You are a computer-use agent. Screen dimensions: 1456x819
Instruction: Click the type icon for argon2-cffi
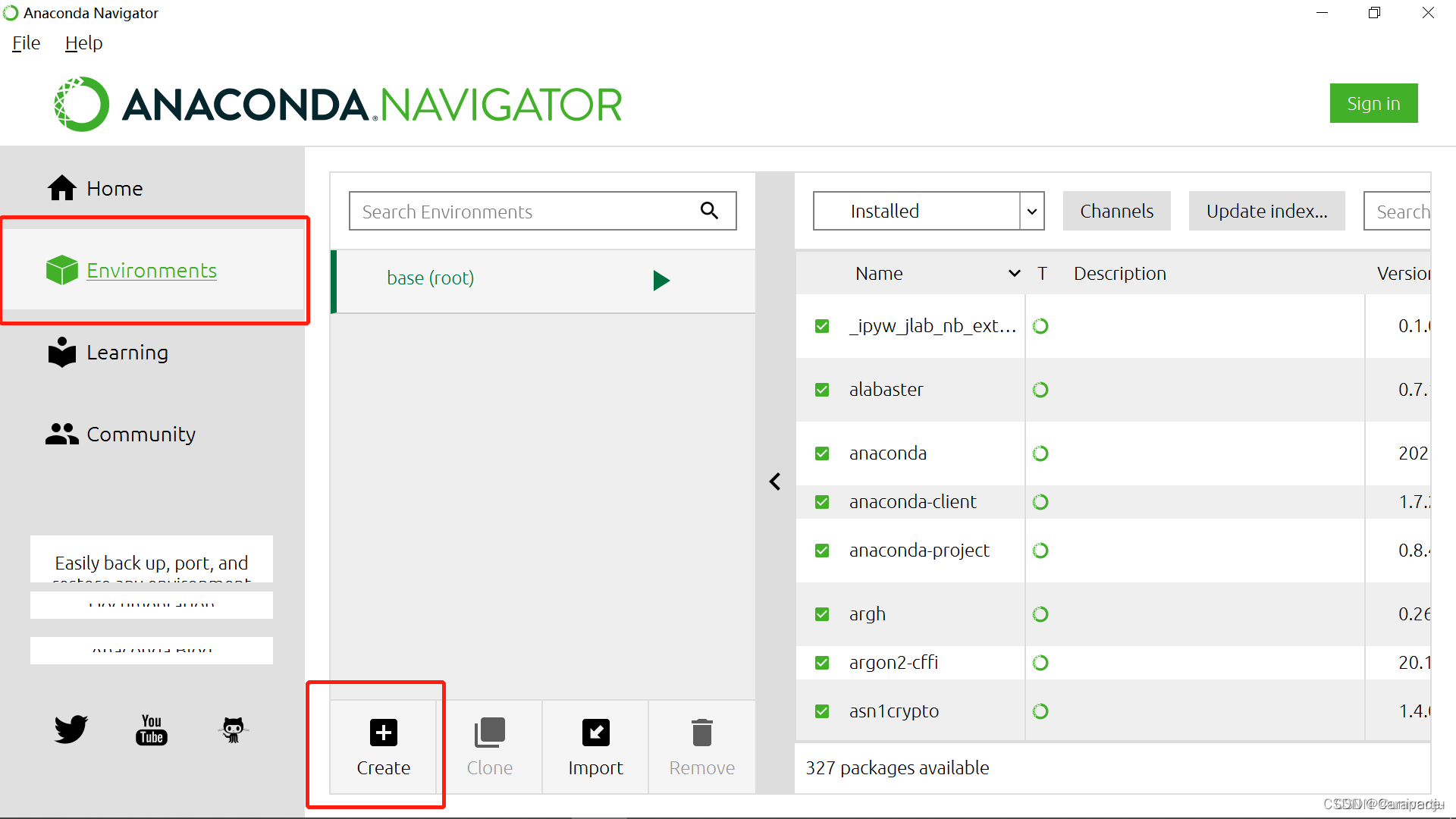[1040, 663]
